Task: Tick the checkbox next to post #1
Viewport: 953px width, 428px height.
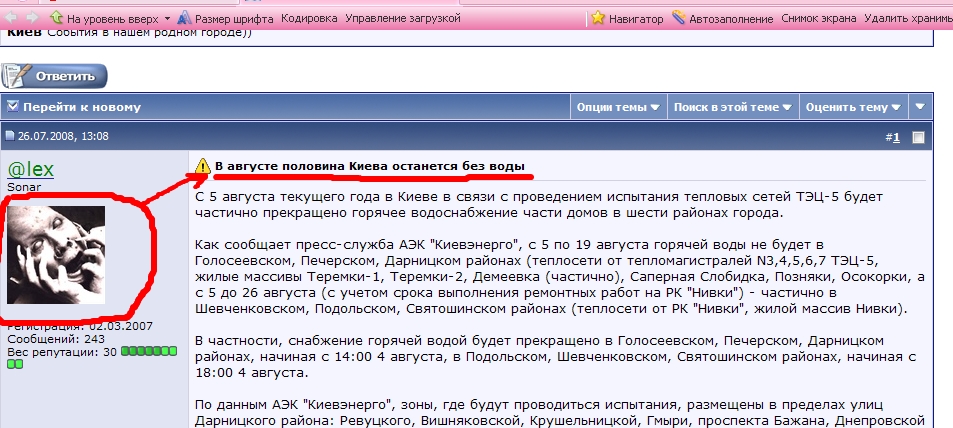Action: pyautogui.click(x=918, y=138)
